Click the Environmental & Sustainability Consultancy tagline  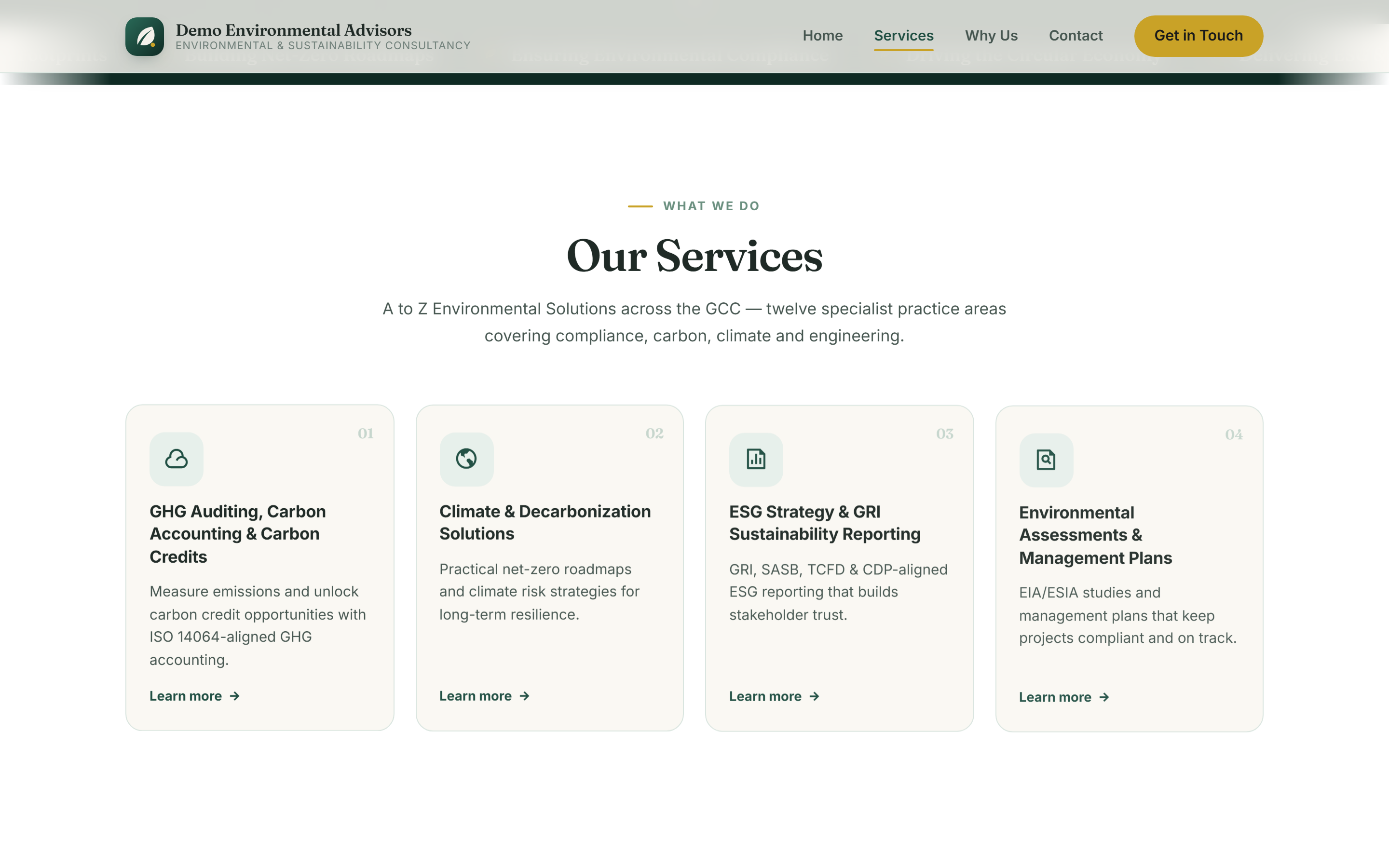click(323, 46)
